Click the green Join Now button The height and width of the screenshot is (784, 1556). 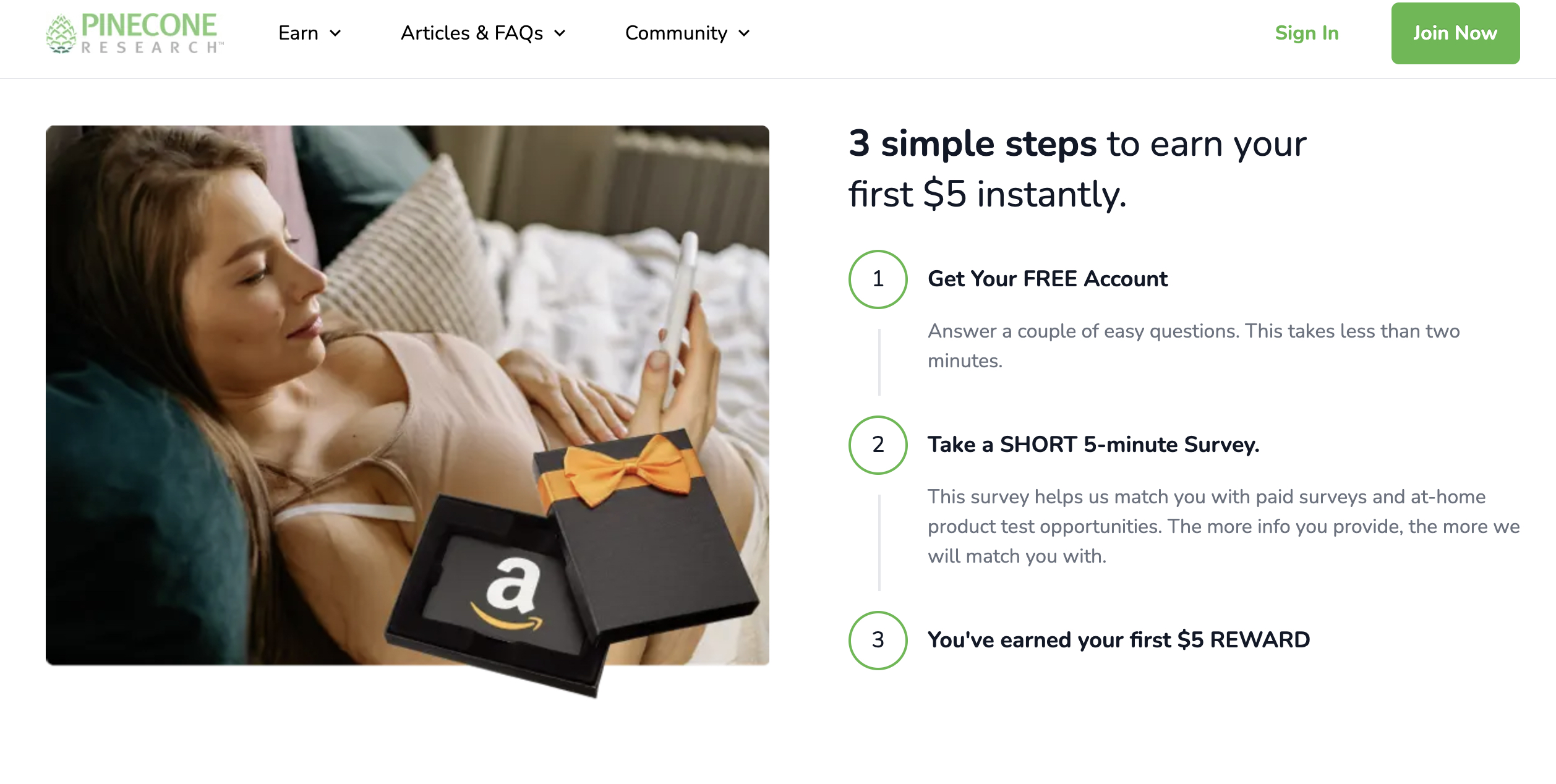[x=1455, y=33]
